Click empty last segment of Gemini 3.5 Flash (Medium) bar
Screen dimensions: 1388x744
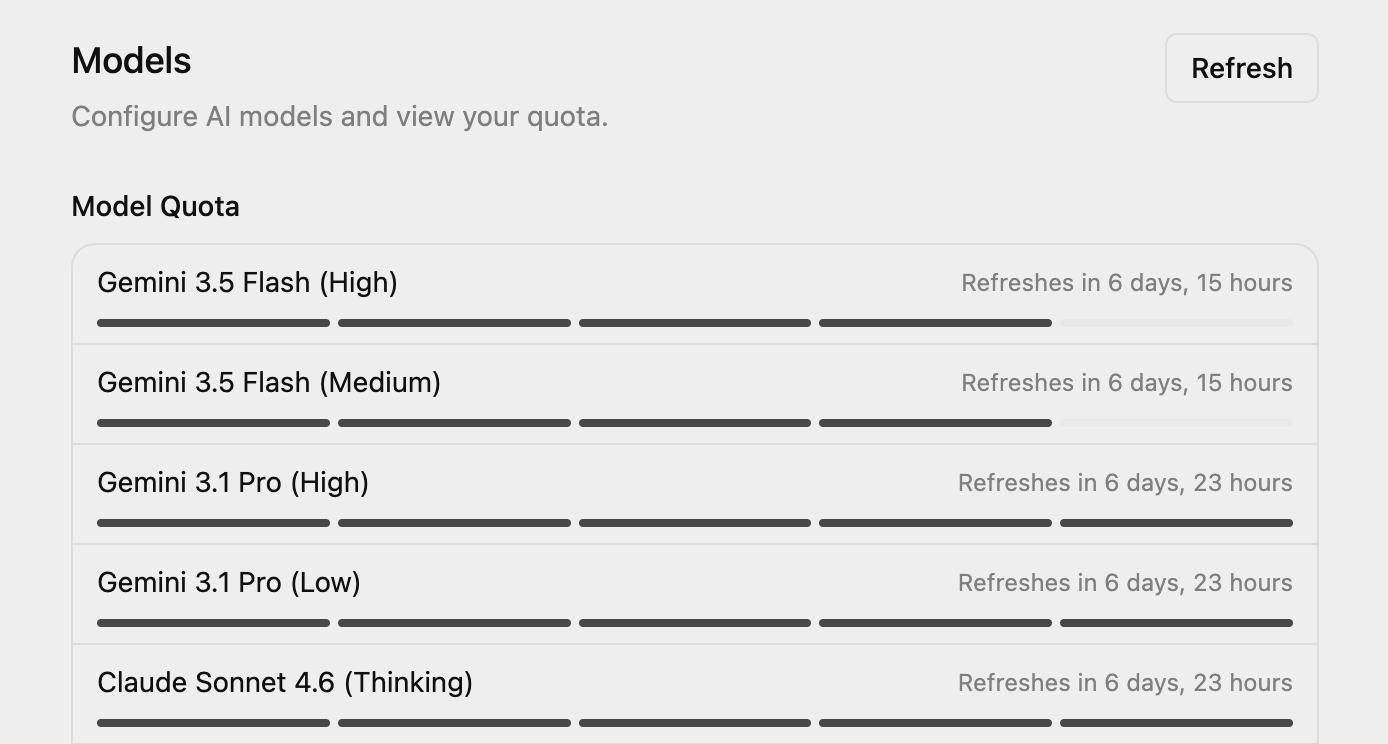[1176, 423]
